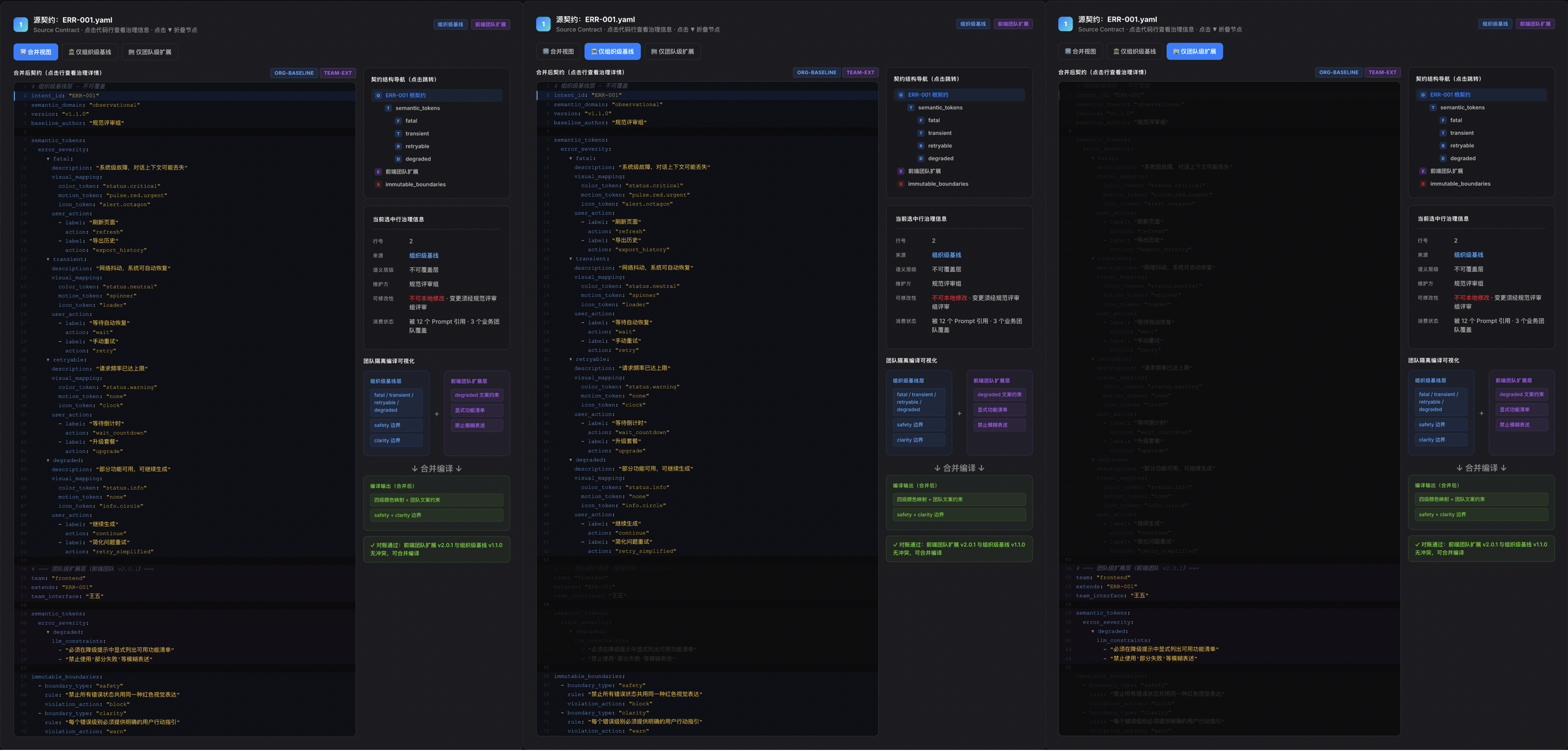1568x751 pixels.
Task: Click the D icon beside degraded, team-extension-only panel
Action: 1443,158
